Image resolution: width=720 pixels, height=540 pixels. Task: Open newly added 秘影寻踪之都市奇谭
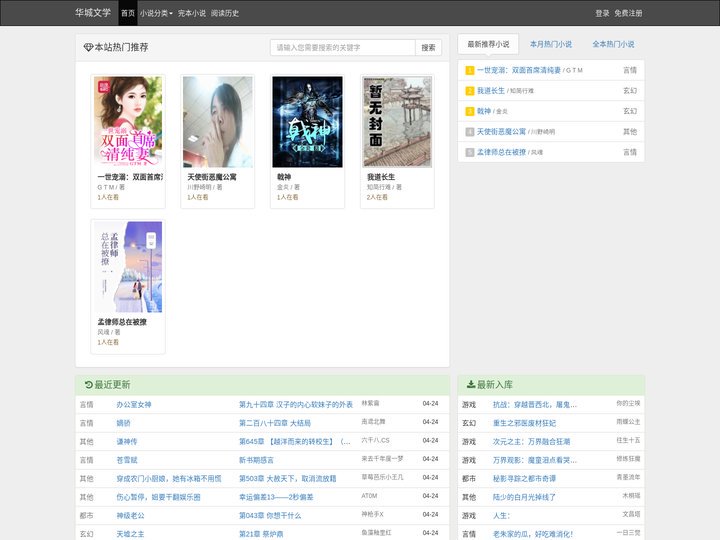524,478
